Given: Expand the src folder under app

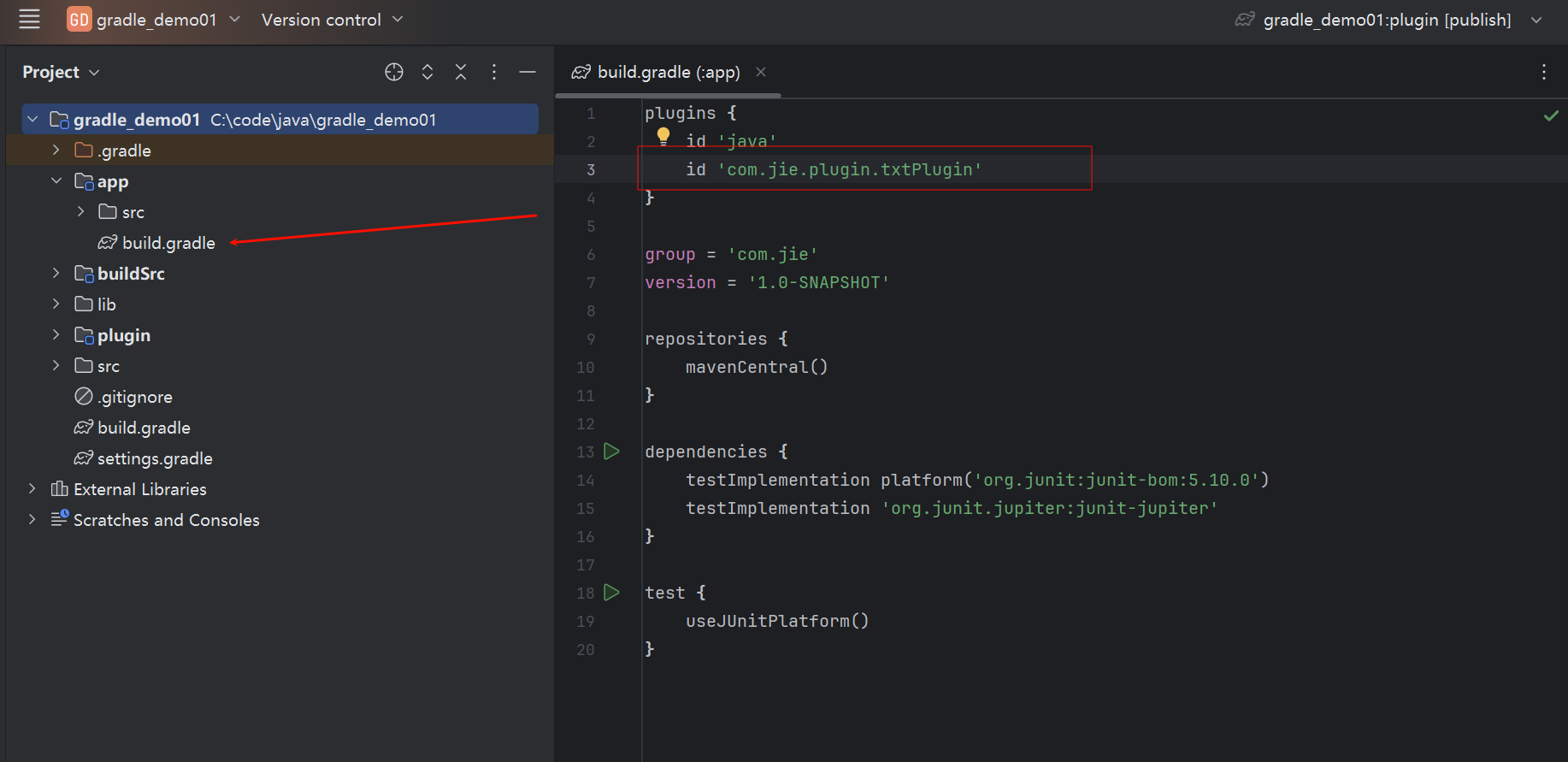Looking at the screenshot, I should click(80, 211).
